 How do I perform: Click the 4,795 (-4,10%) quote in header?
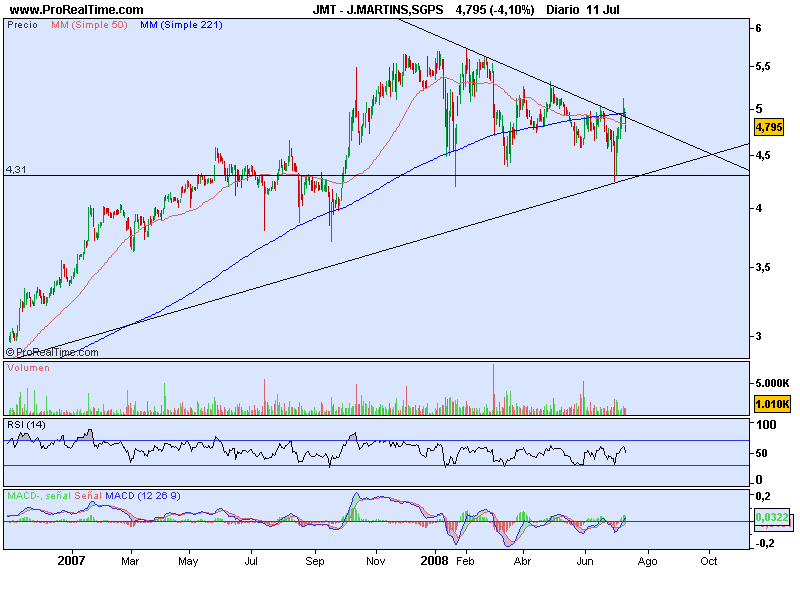495,10
